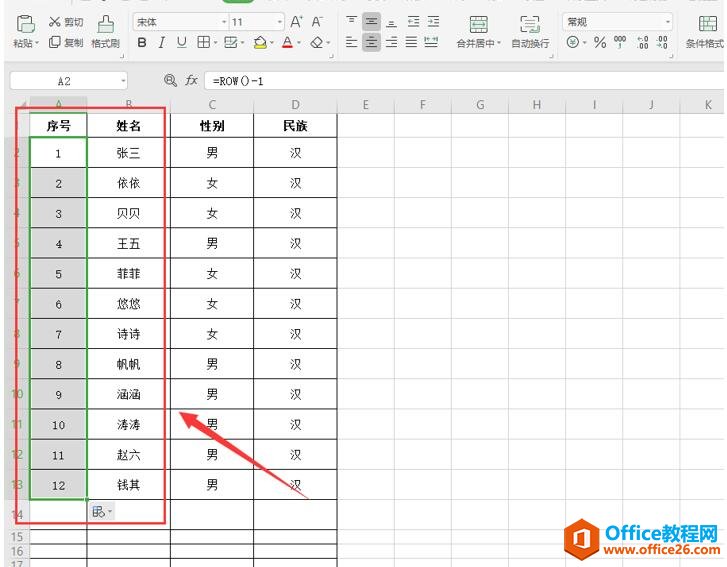This screenshot has width=727, height=567.
Task: Increase decimal places icon
Action: pos(643,43)
